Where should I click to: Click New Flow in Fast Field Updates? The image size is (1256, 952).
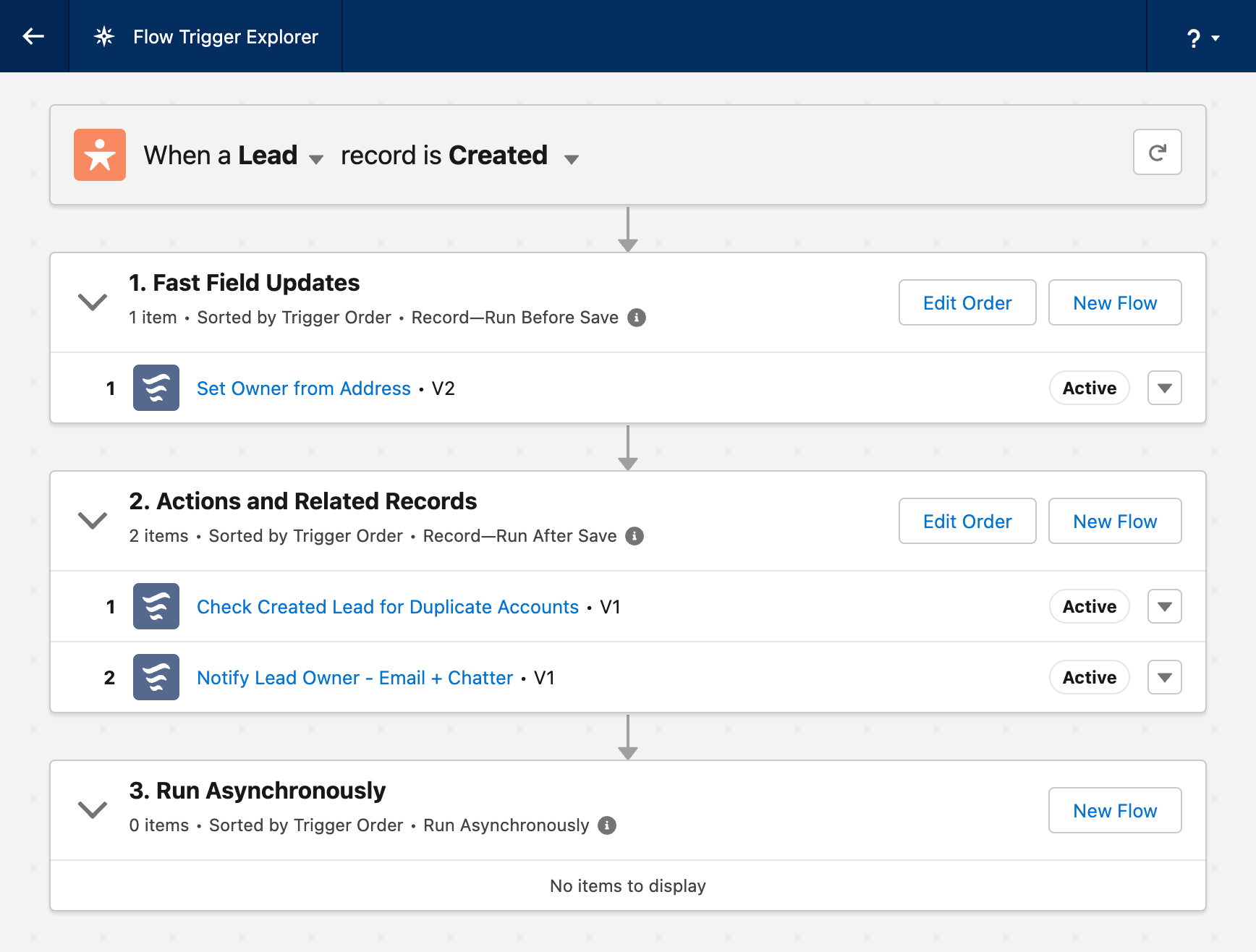click(x=1115, y=302)
